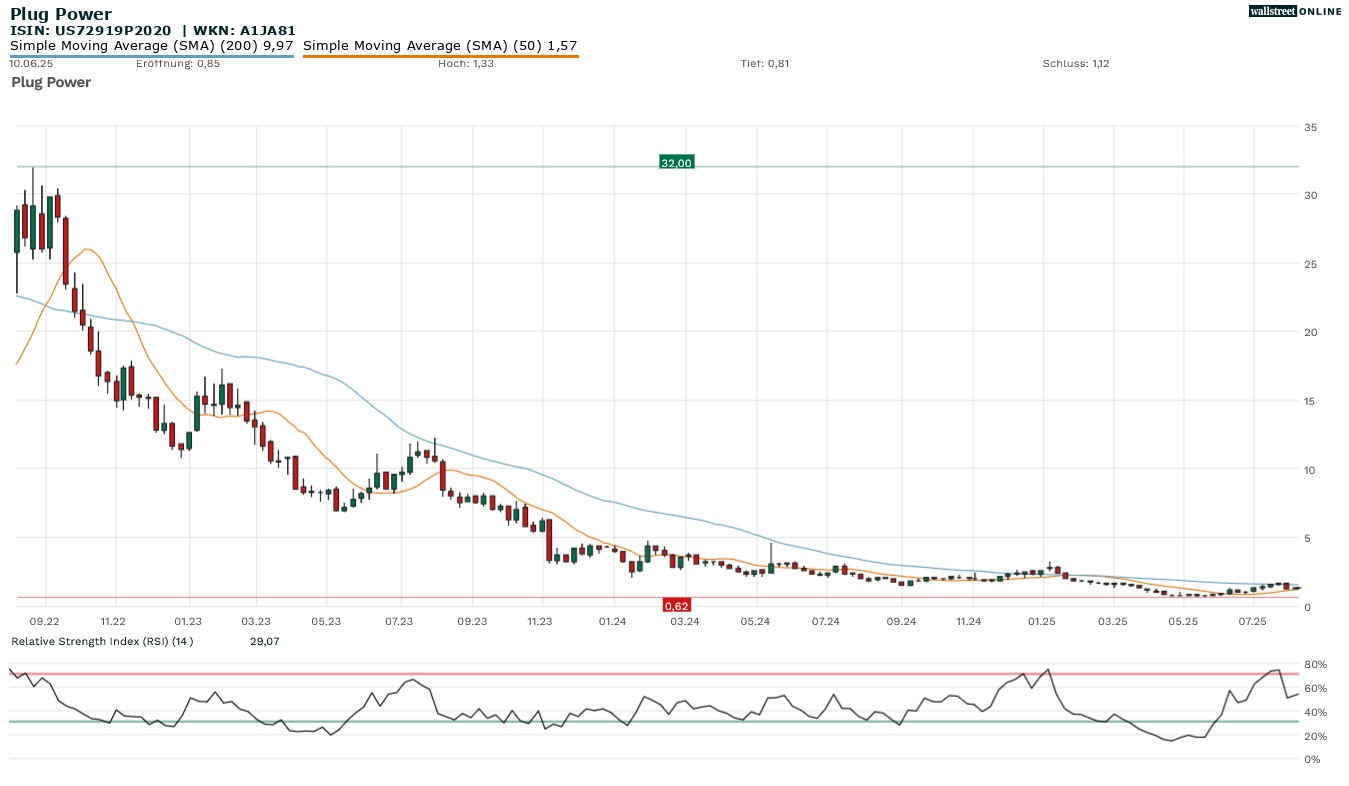Click the orange SMA 50 legend line

(x=440, y=56)
